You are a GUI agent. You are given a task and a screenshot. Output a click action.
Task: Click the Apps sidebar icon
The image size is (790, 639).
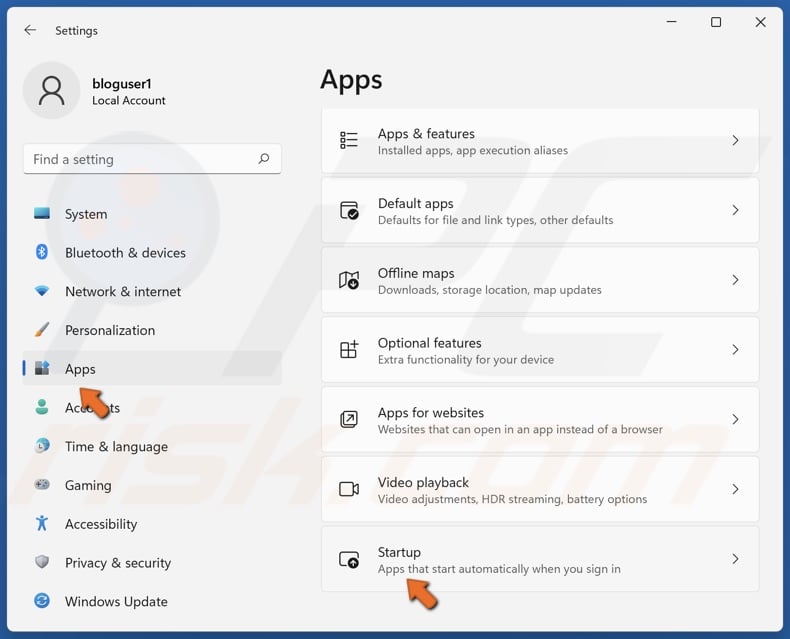pos(42,368)
